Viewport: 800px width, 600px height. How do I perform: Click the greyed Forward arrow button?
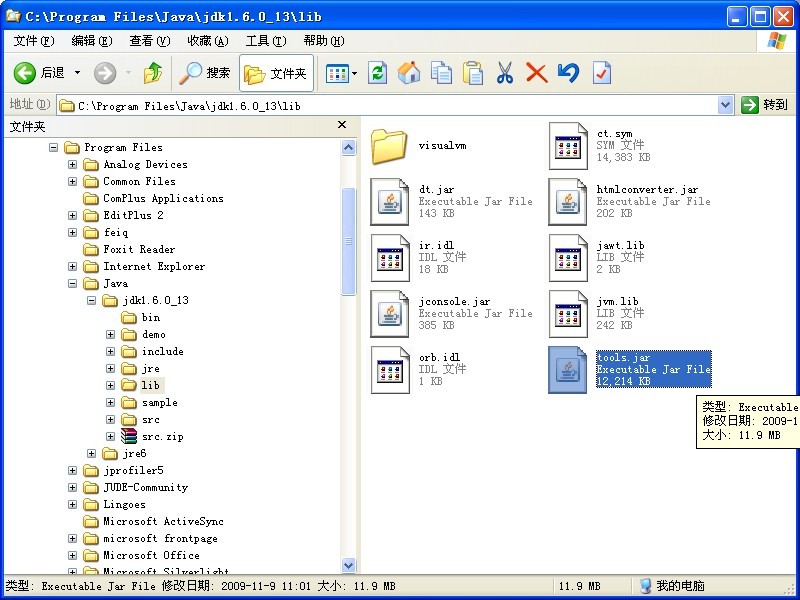click(105, 73)
